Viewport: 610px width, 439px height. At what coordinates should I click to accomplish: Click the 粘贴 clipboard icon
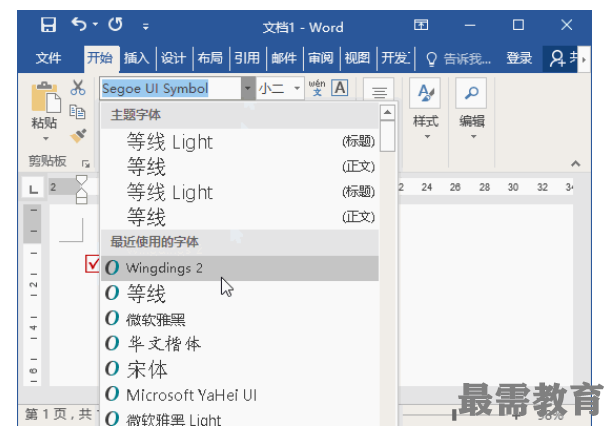point(45,97)
